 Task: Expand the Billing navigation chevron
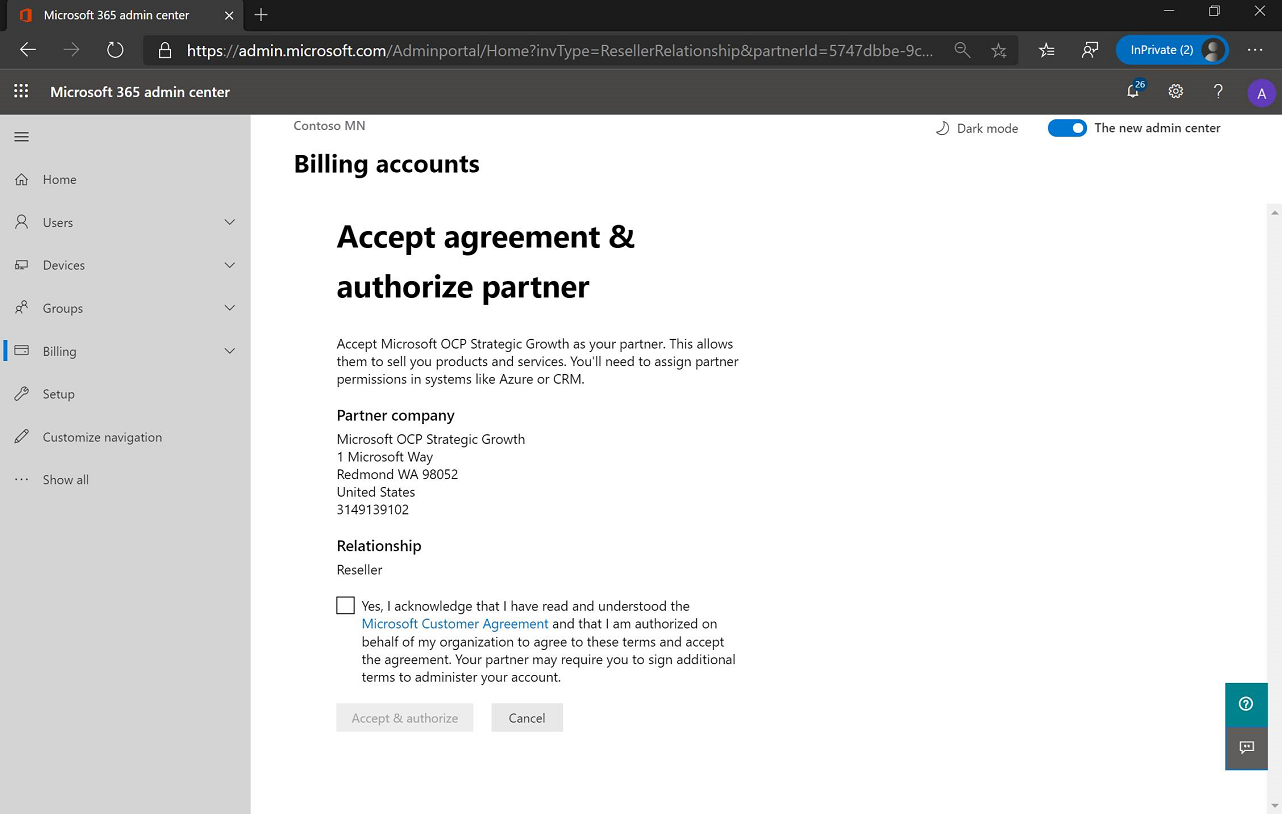[x=230, y=351]
